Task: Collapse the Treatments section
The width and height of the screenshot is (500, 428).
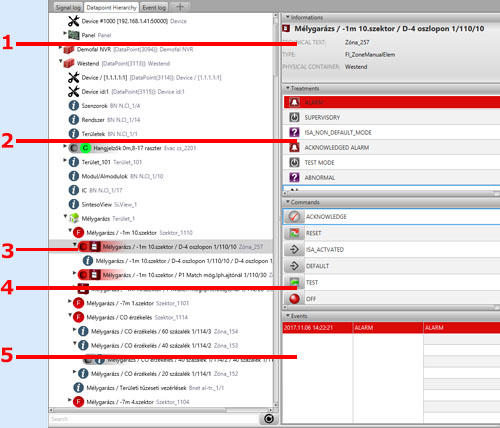Action: (288, 88)
